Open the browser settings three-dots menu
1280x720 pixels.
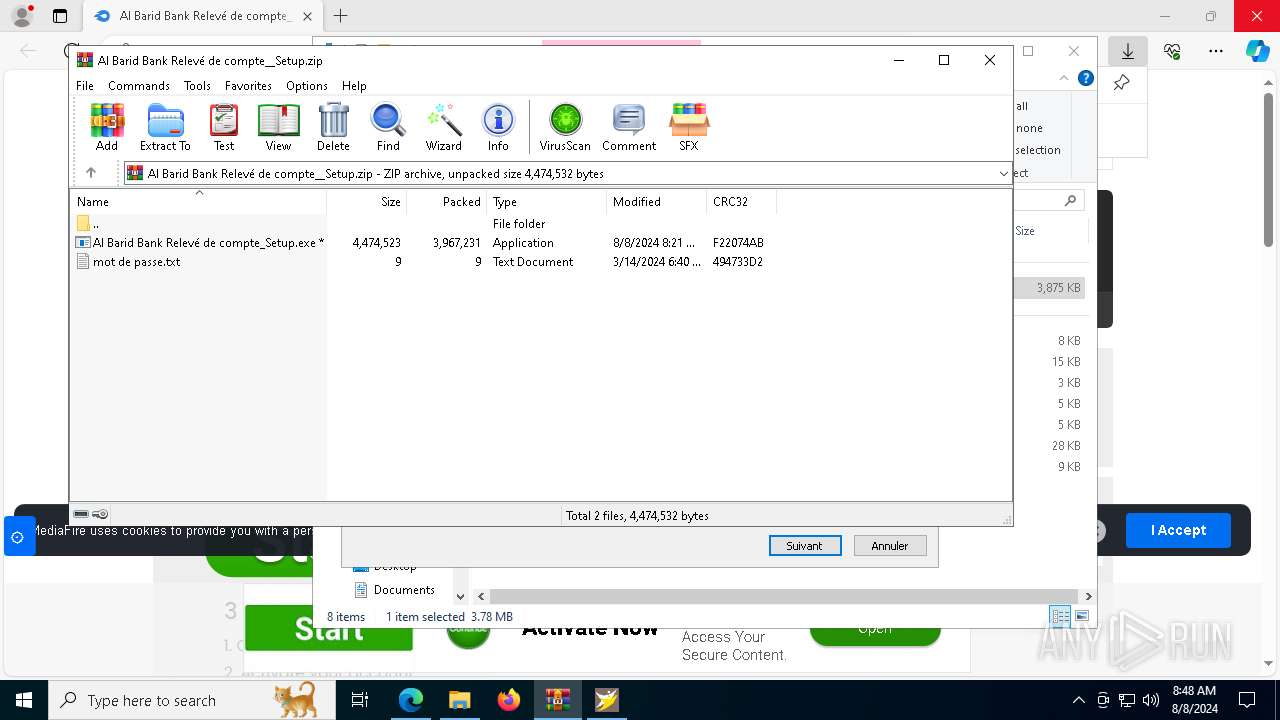pyautogui.click(x=1216, y=51)
